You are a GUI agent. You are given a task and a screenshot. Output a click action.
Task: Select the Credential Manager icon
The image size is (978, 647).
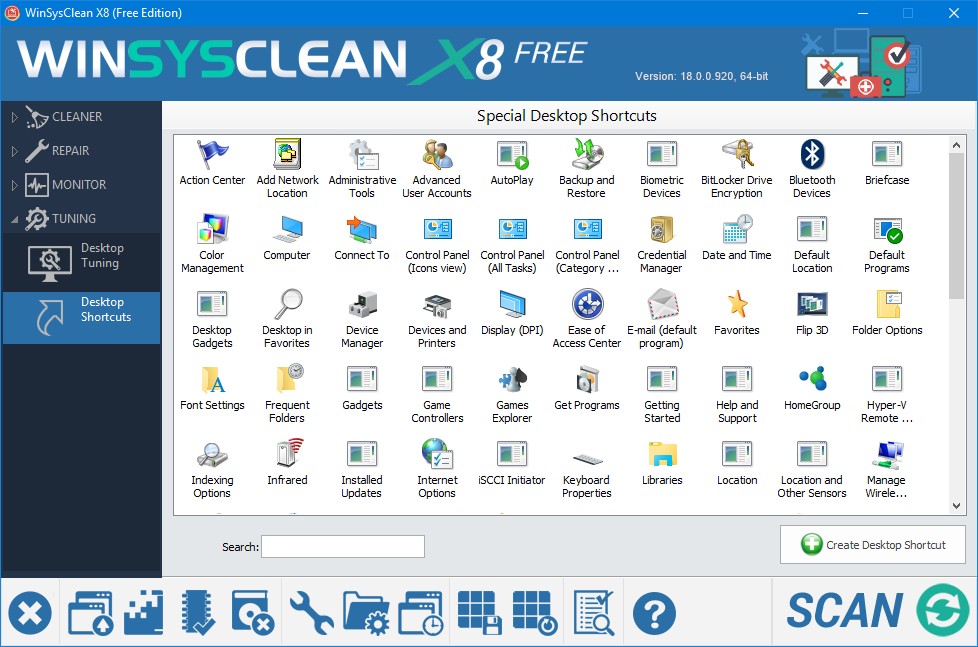click(x=662, y=229)
